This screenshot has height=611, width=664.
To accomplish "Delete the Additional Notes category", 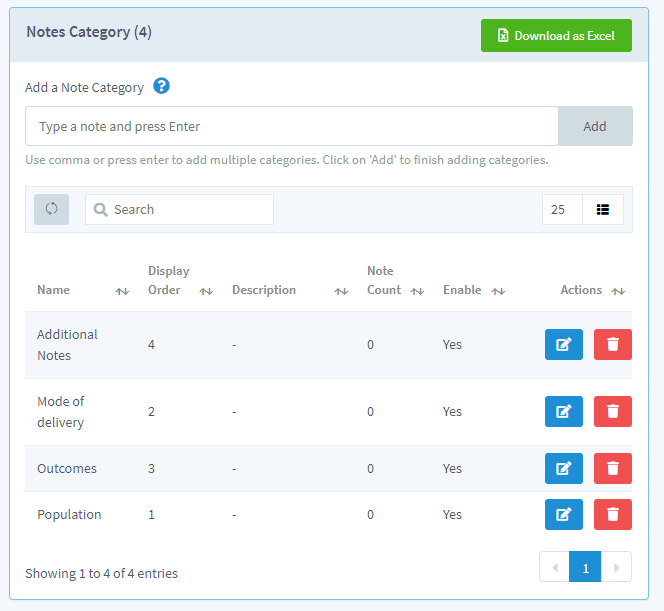I will click(x=613, y=345).
